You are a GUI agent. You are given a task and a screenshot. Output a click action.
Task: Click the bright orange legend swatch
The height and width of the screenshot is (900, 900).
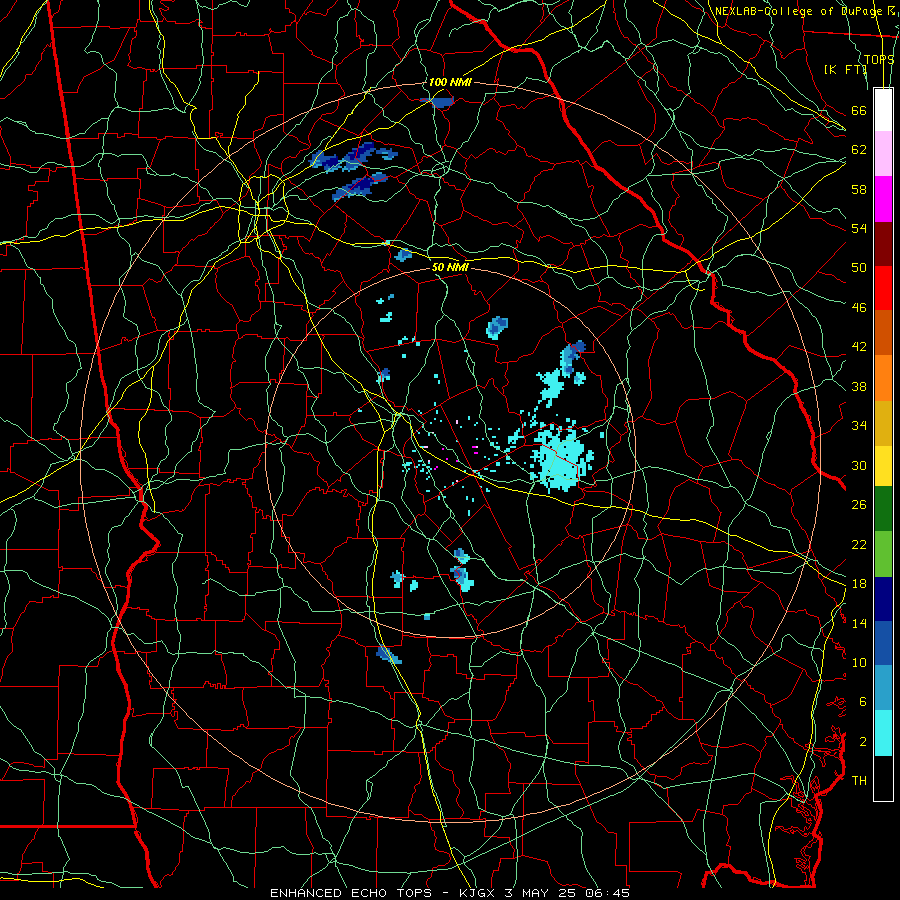pos(883,378)
